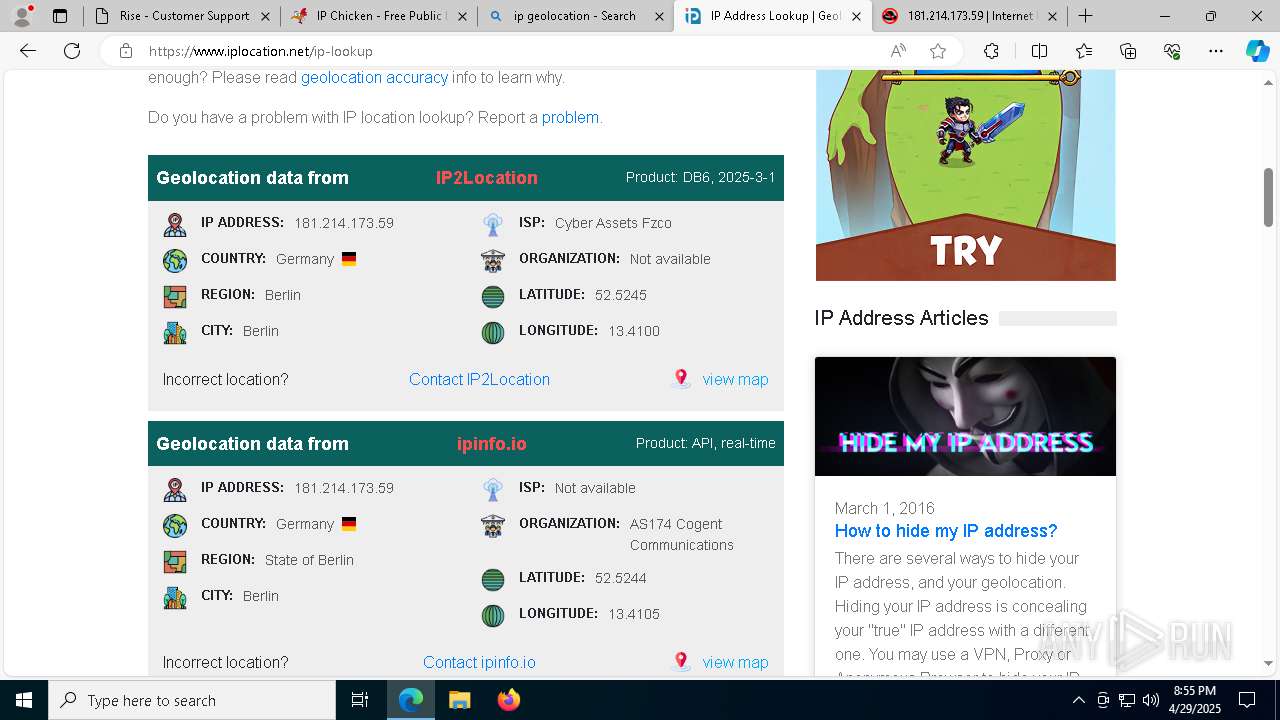Toggle the Split screen icon
The height and width of the screenshot is (720, 1280).
[x=1039, y=51]
